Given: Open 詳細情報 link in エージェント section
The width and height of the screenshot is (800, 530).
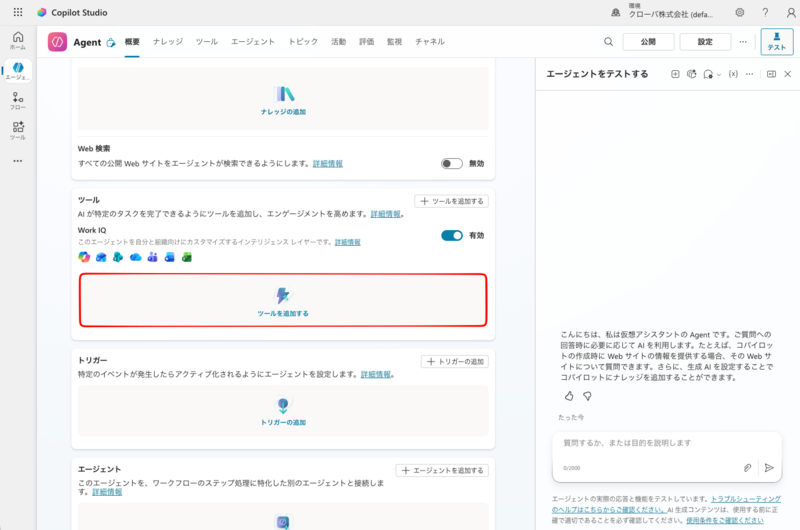Looking at the screenshot, I should 107,492.
